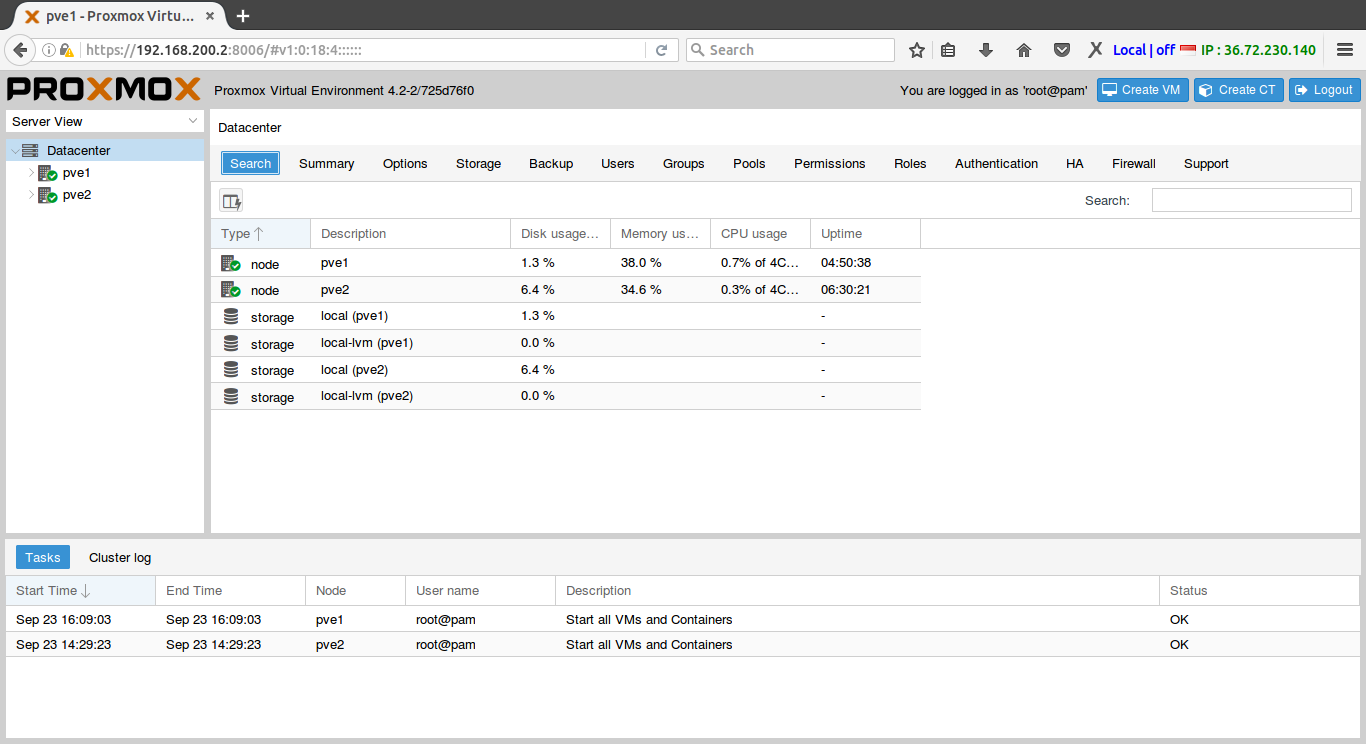Click the toolbar icon left of the Search field
1366x744 pixels.
coord(231,201)
